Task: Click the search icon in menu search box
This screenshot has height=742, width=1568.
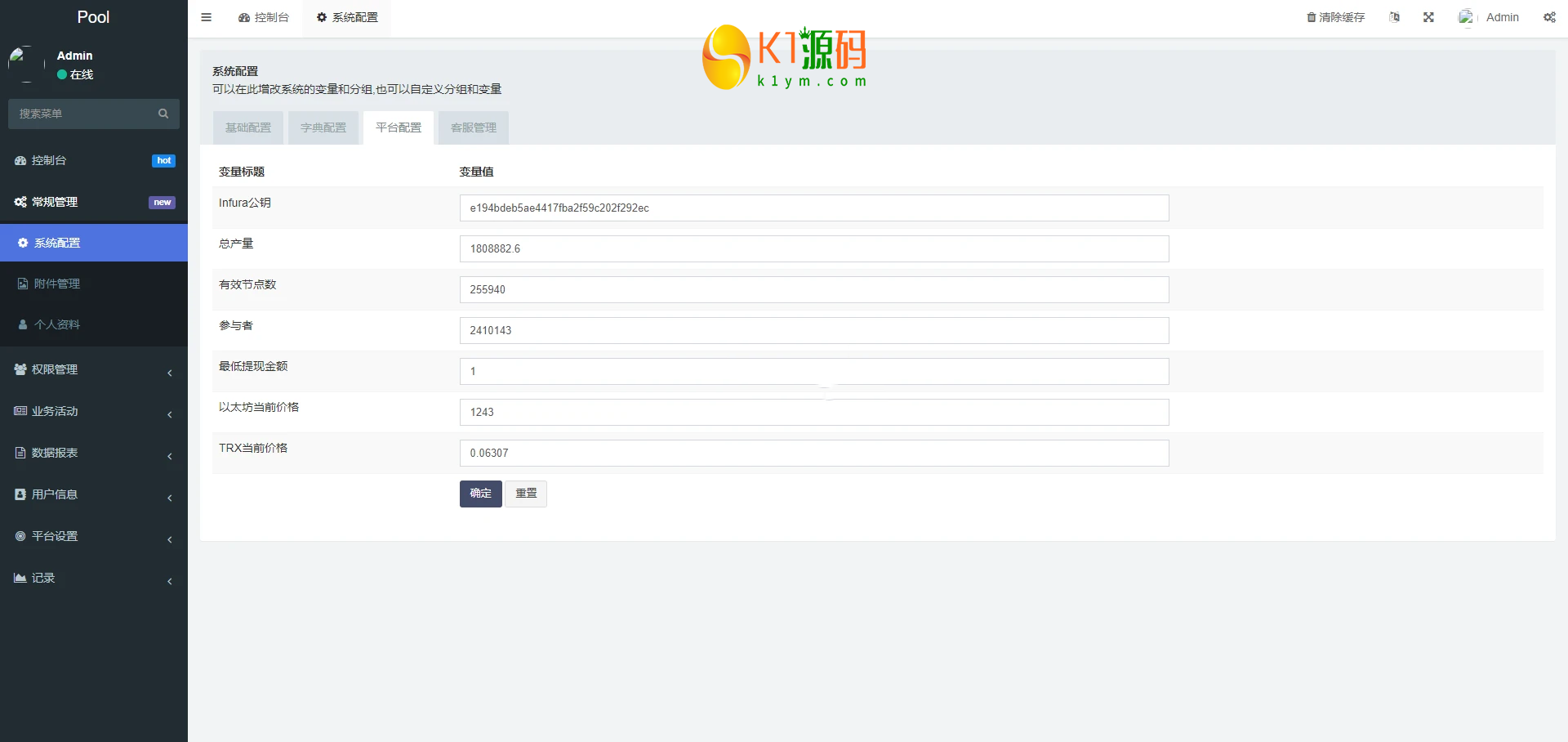Action: [x=163, y=114]
